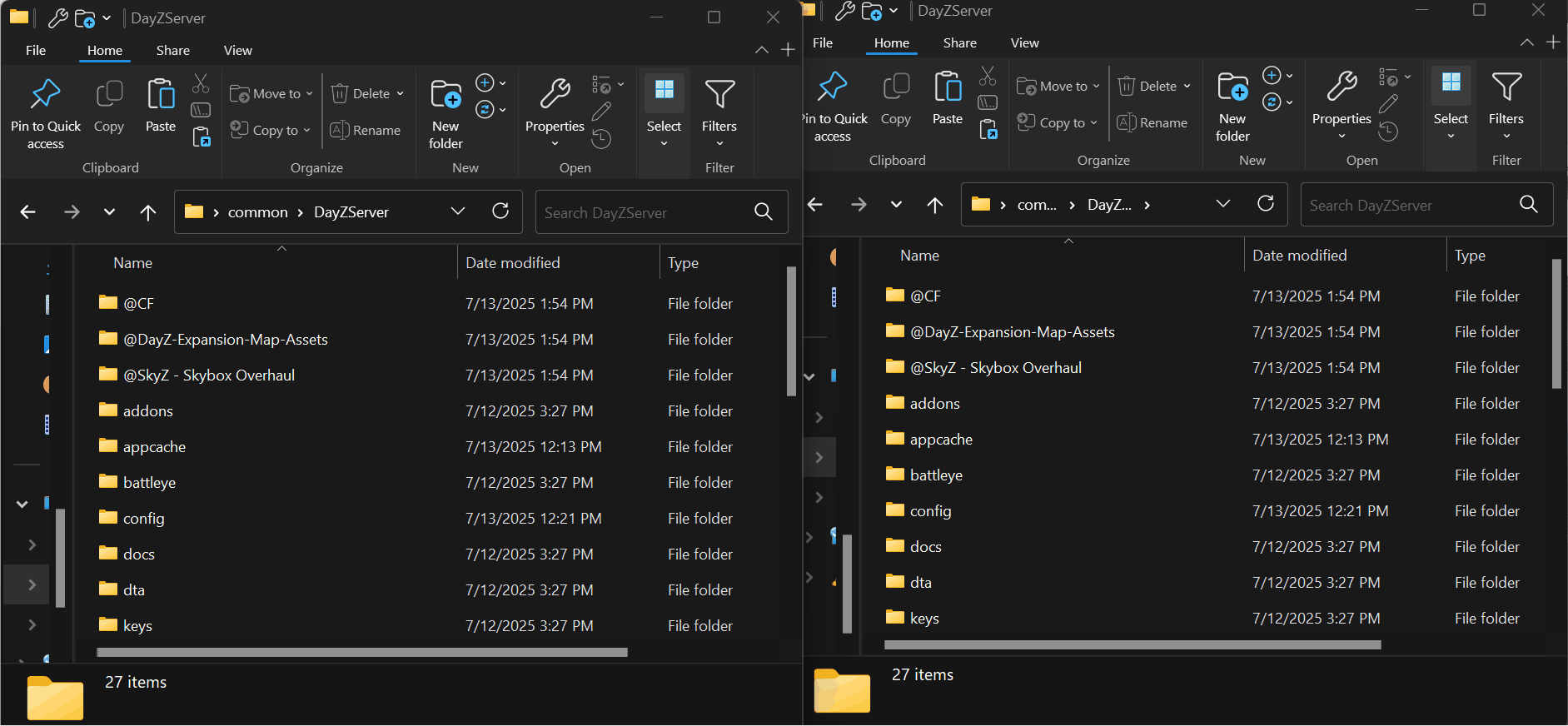This screenshot has width=1568, height=726.
Task: Click horizontal scrollbar in left window file list
Action: click(x=361, y=653)
